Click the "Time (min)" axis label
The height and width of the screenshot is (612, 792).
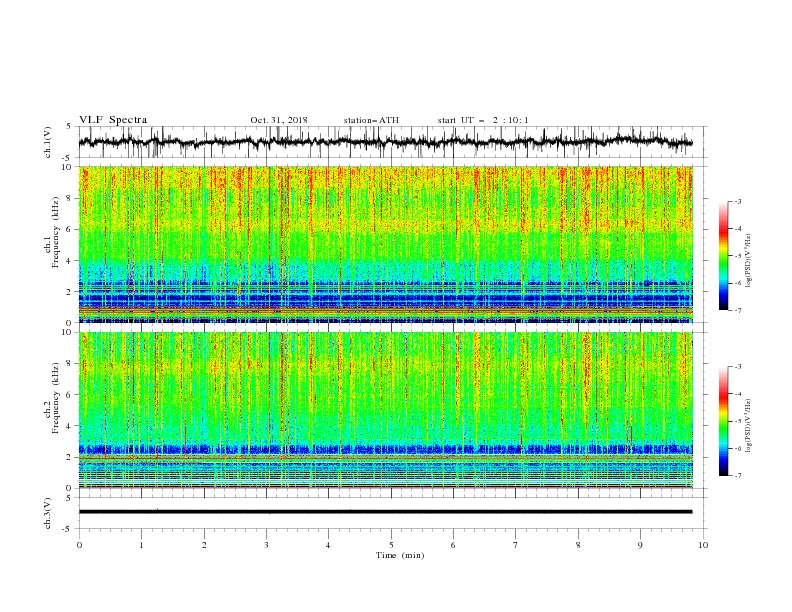(x=400, y=555)
